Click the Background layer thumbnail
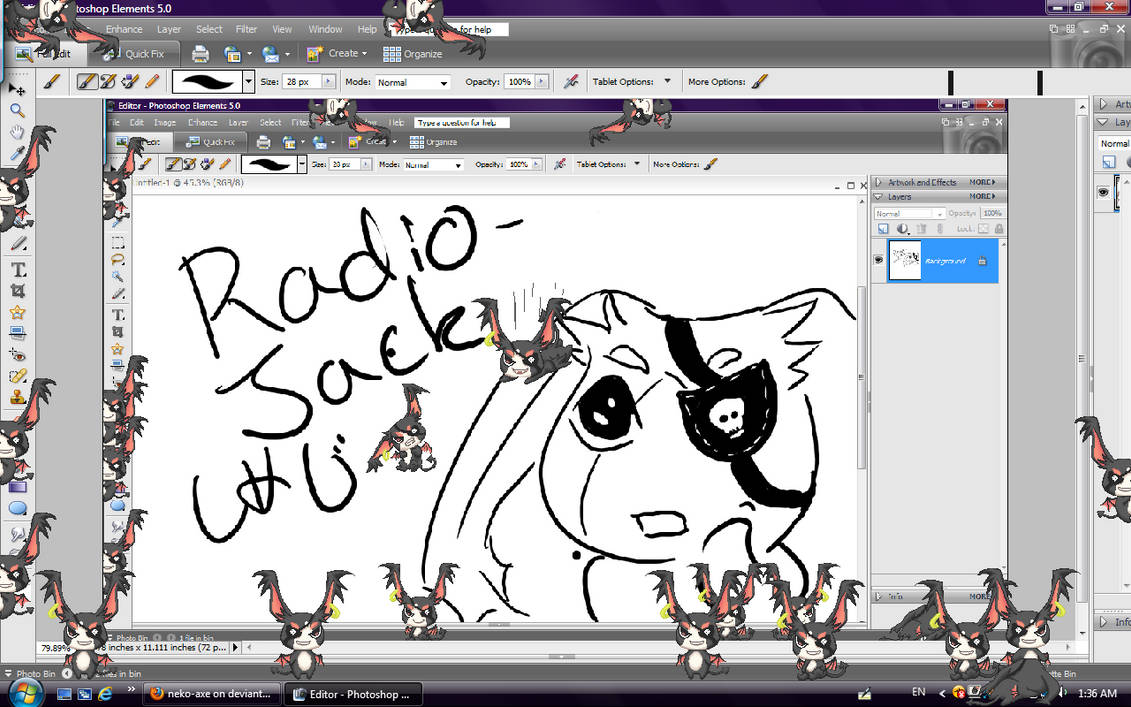Screen dimensions: 1131x707 tap(905, 259)
